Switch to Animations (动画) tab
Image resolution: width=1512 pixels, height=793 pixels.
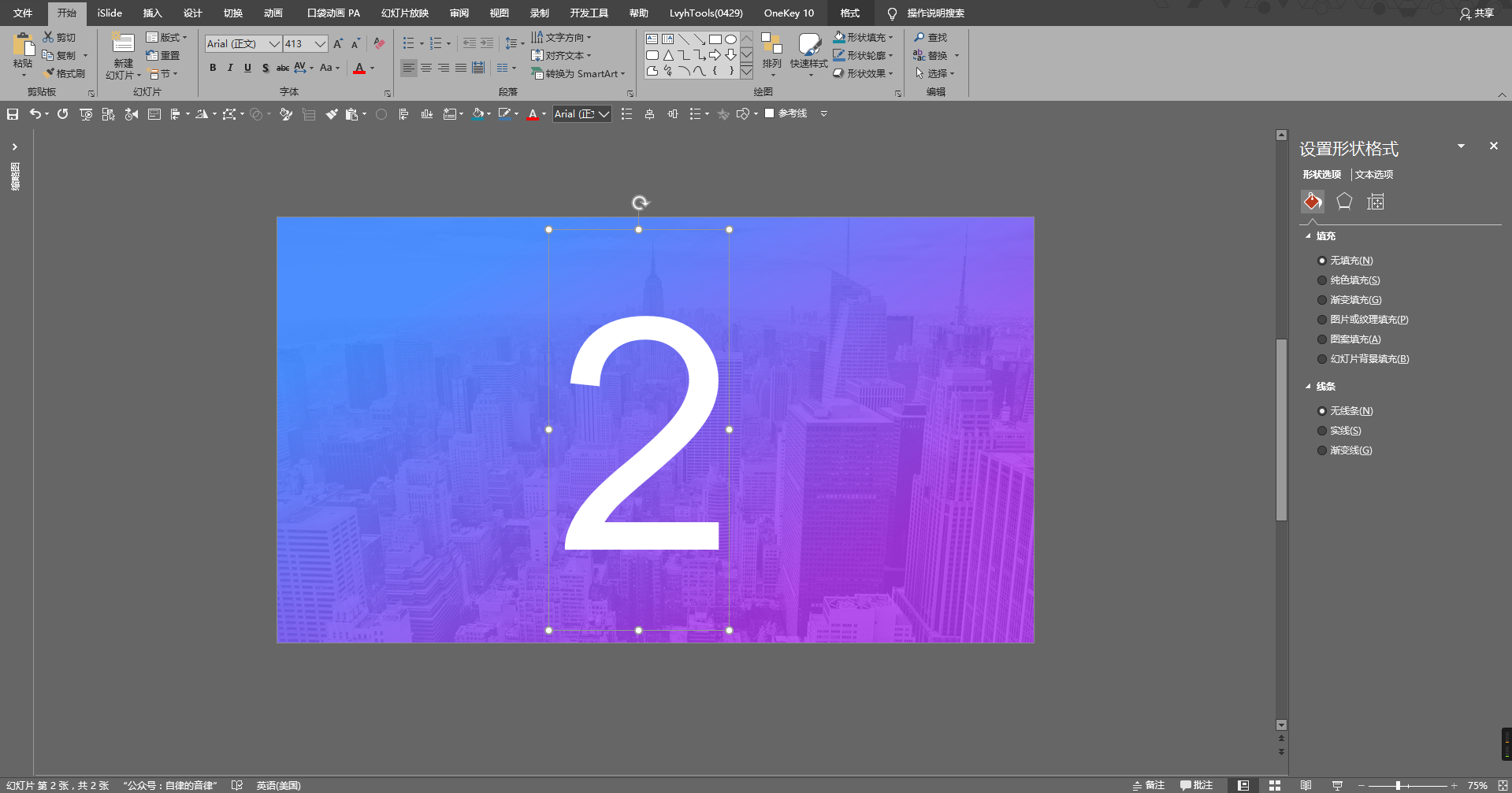point(273,13)
